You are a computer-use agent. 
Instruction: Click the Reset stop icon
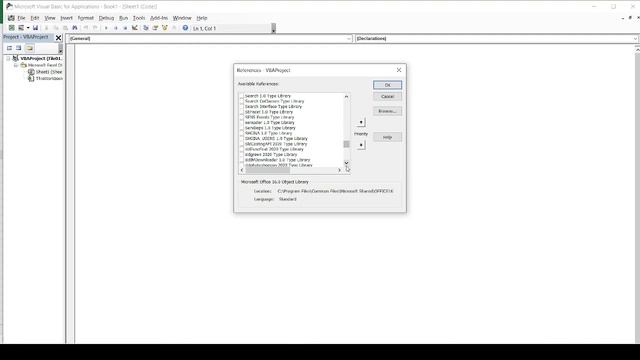pyautogui.click(x=125, y=28)
